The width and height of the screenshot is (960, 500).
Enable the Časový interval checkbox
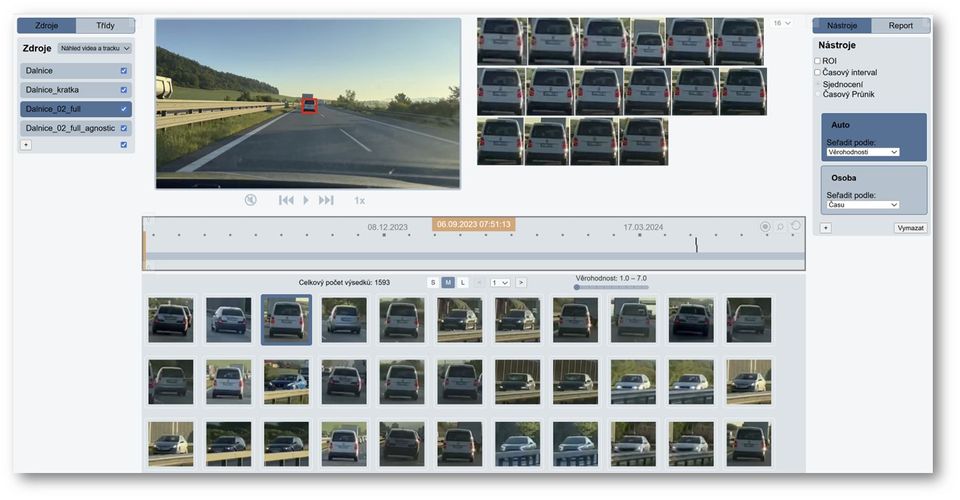point(817,72)
